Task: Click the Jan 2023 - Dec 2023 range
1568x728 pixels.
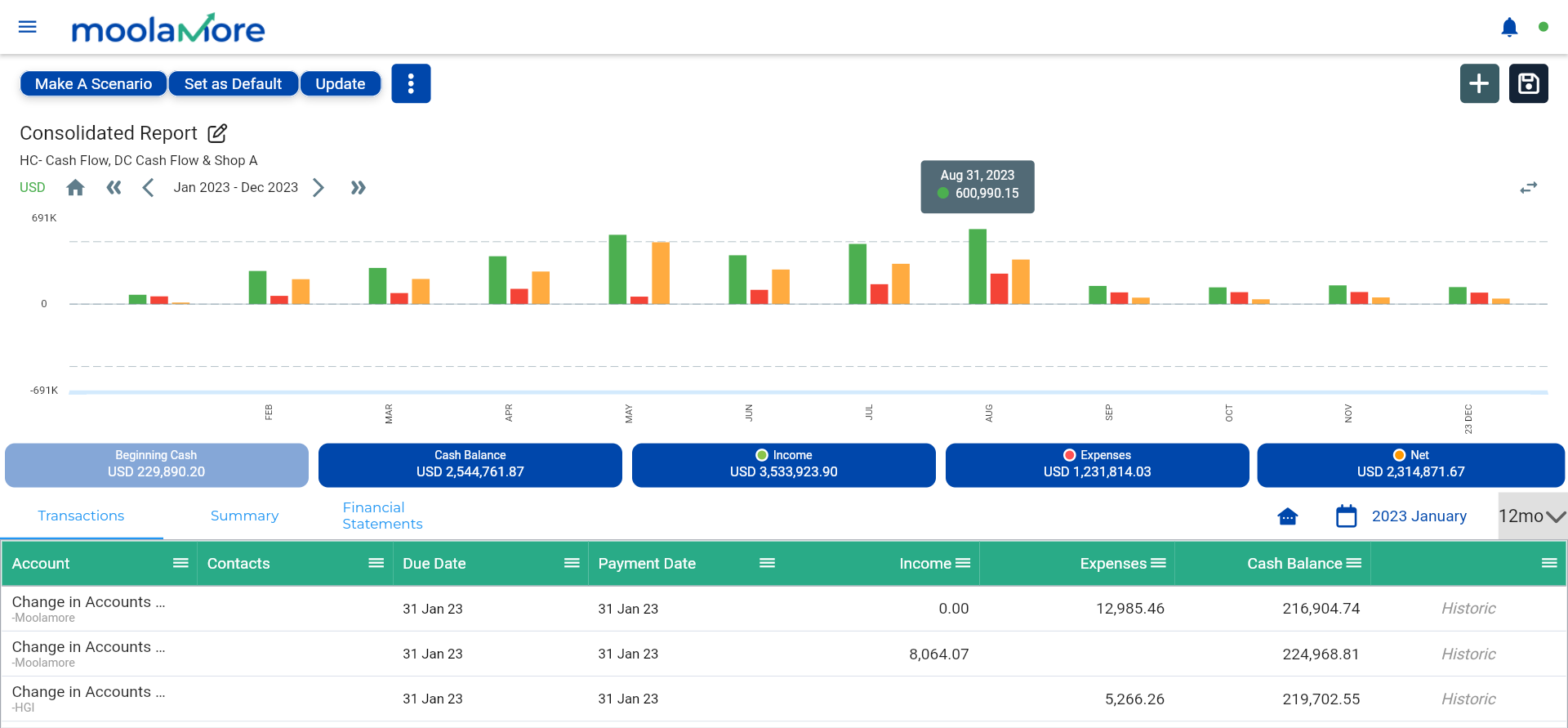Action: pyautogui.click(x=236, y=188)
